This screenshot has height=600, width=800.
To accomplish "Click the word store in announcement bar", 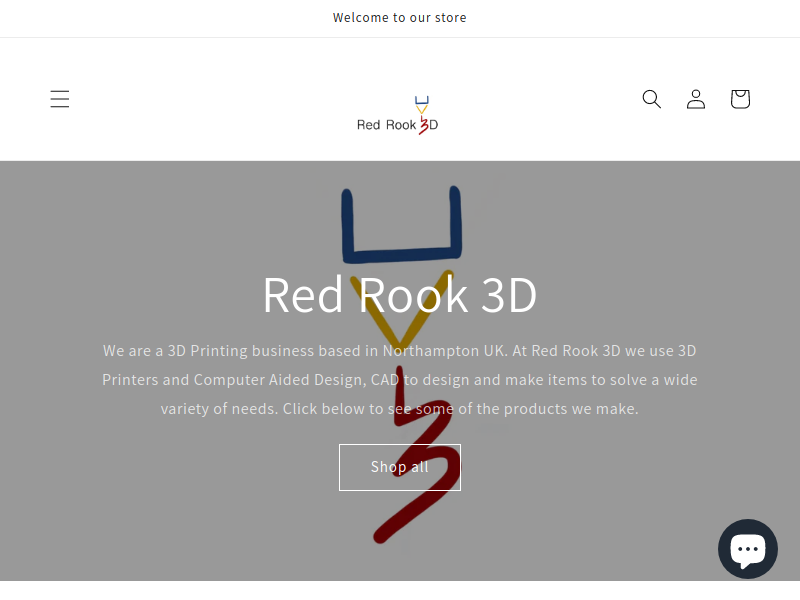I will point(451,18).
